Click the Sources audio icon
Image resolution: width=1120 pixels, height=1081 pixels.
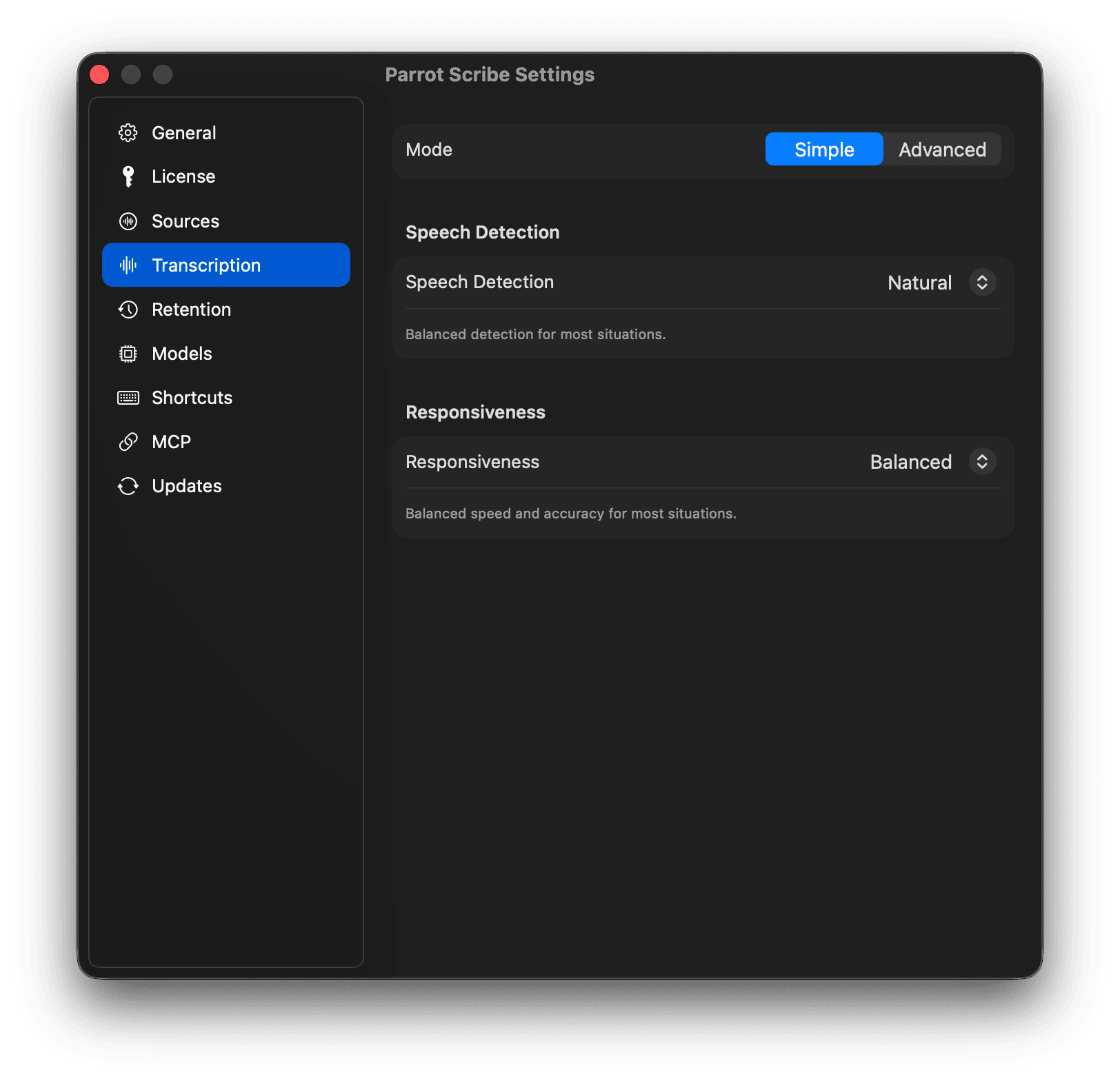point(128,221)
